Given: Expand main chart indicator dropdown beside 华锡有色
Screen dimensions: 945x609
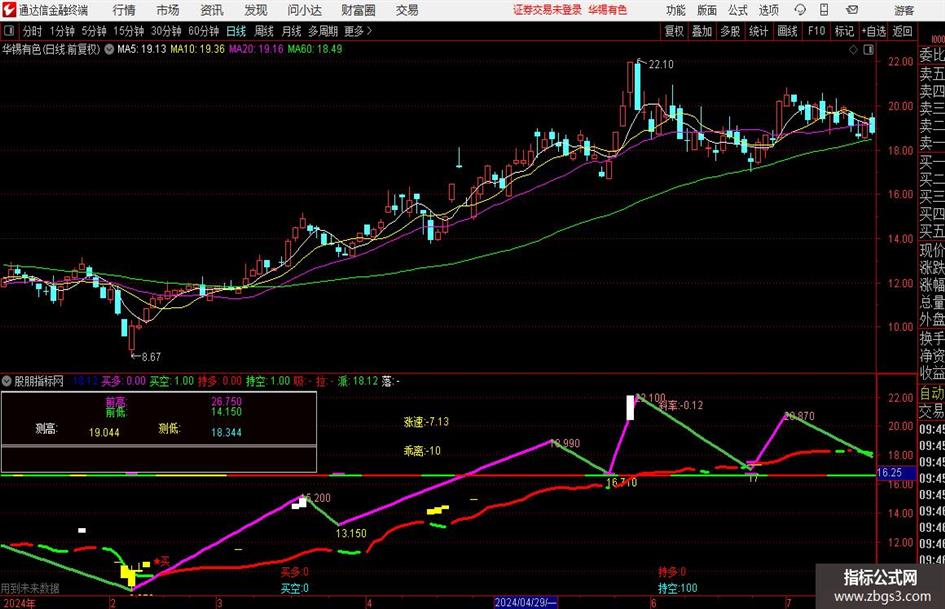Looking at the screenshot, I should tap(109, 49).
